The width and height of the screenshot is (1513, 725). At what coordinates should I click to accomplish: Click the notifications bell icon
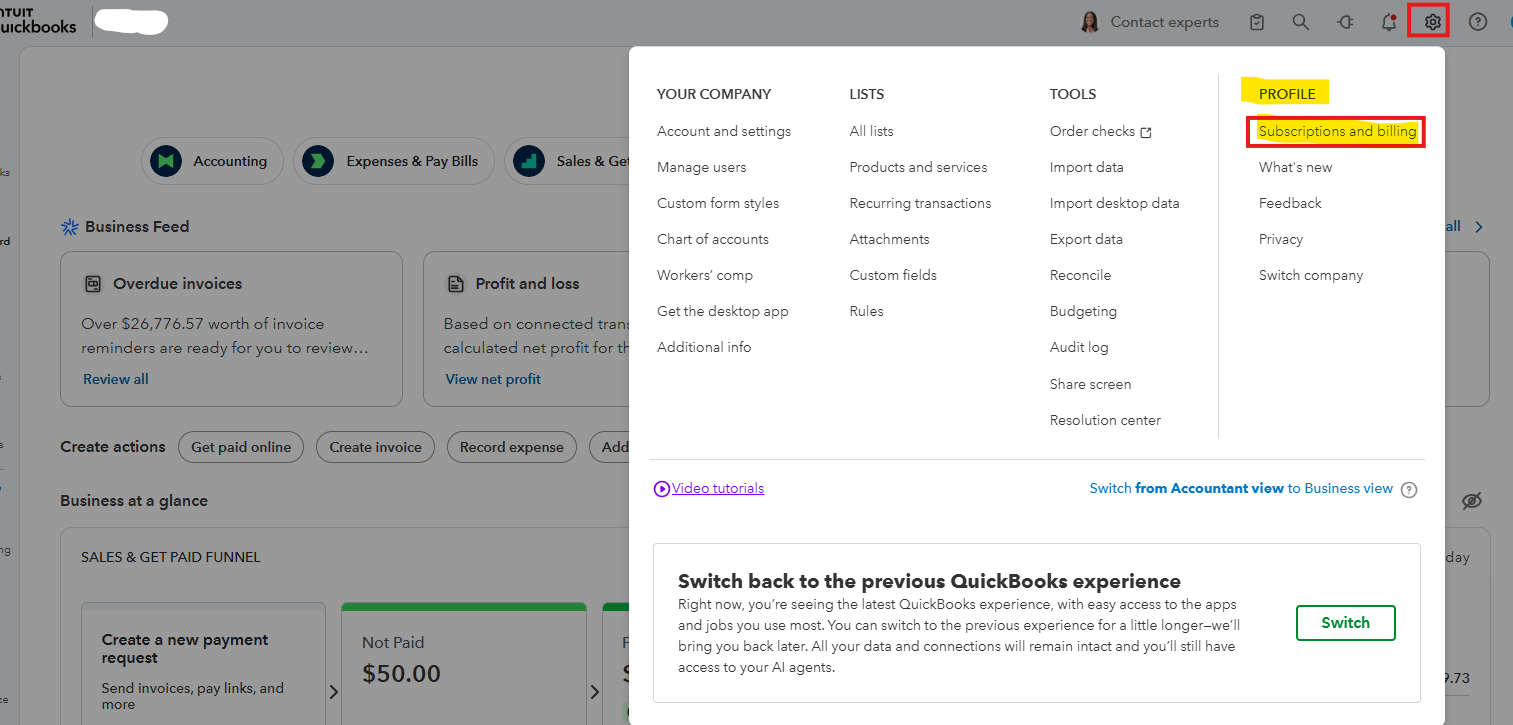click(1389, 22)
